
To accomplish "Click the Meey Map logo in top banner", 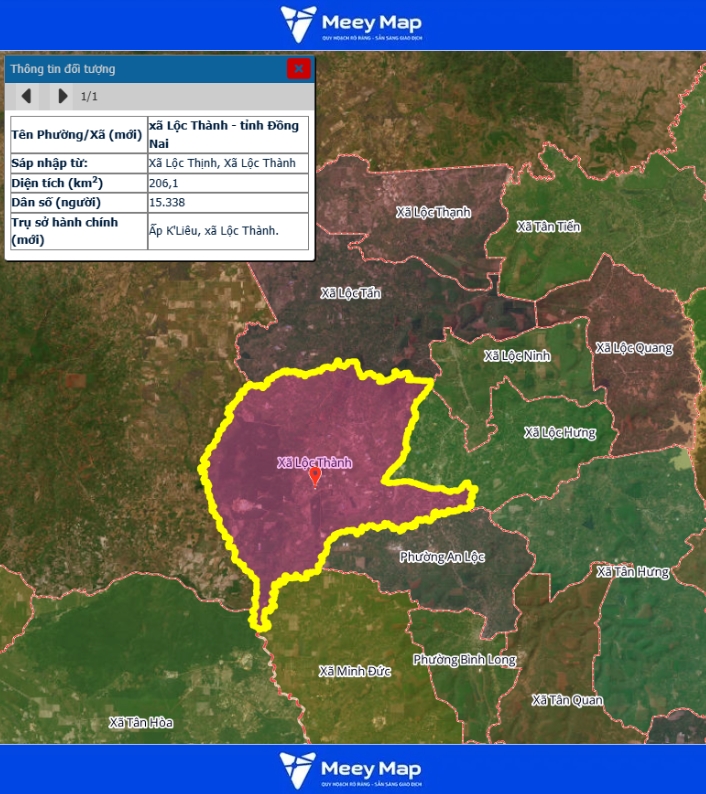I will [352, 25].
